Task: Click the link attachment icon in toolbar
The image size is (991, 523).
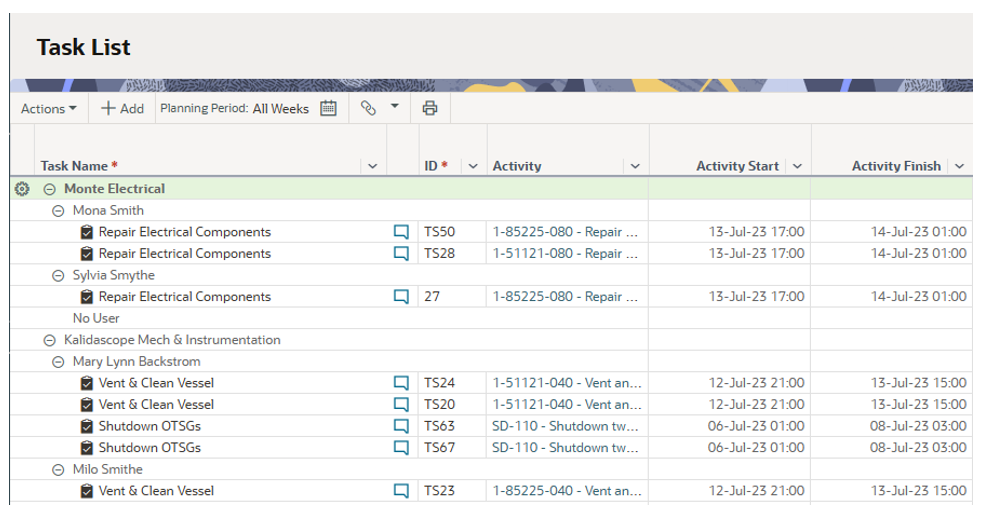Action: [368, 109]
